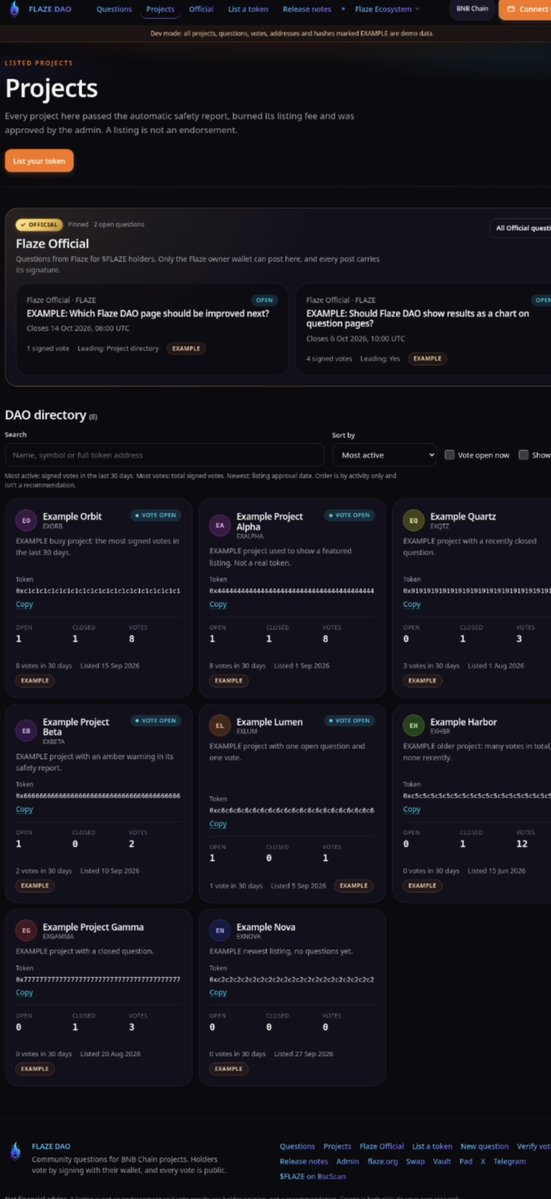551x1199 pixels.
Task: Open the Release notes nav item
Action: 306,9
